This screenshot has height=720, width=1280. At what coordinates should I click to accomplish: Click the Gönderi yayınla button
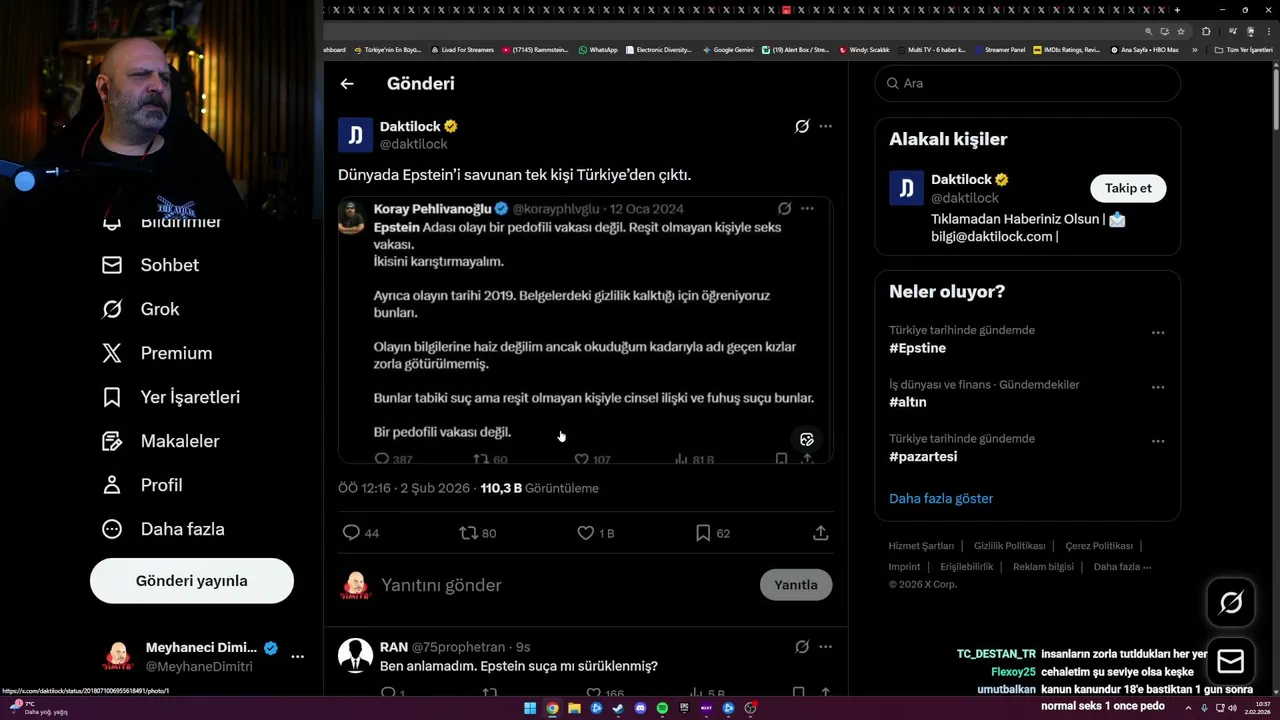point(192,581)
